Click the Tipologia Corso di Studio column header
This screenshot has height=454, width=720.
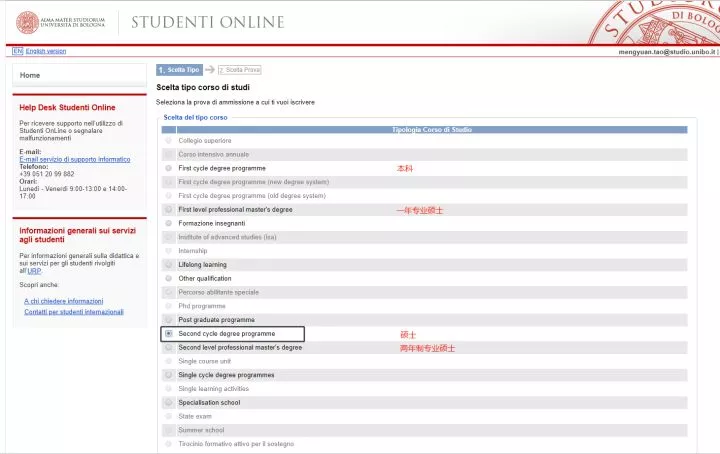432,130
